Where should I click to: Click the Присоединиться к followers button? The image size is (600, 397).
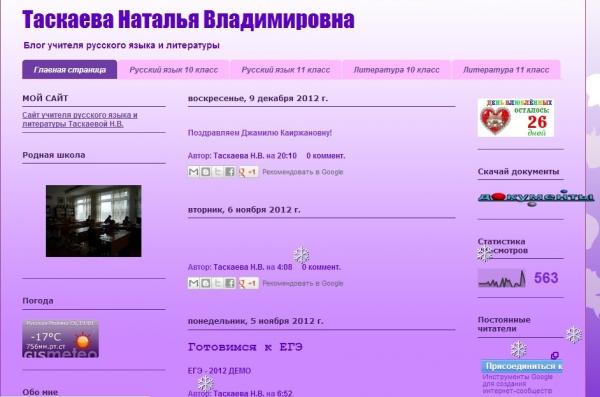[x=522, y=366]
